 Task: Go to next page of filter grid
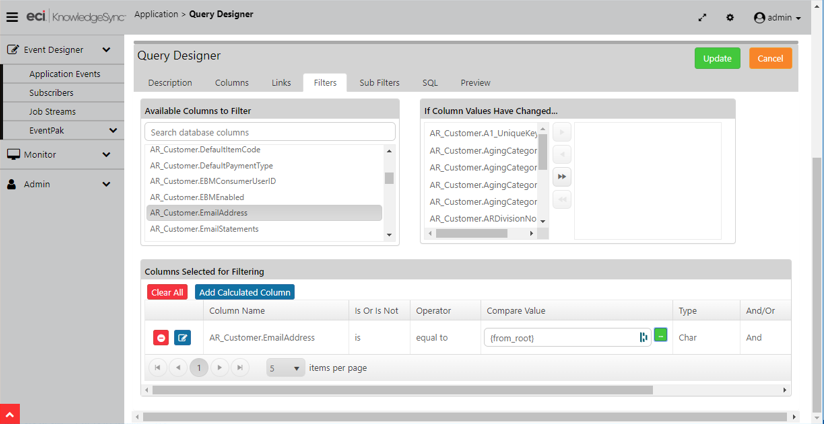220,368
